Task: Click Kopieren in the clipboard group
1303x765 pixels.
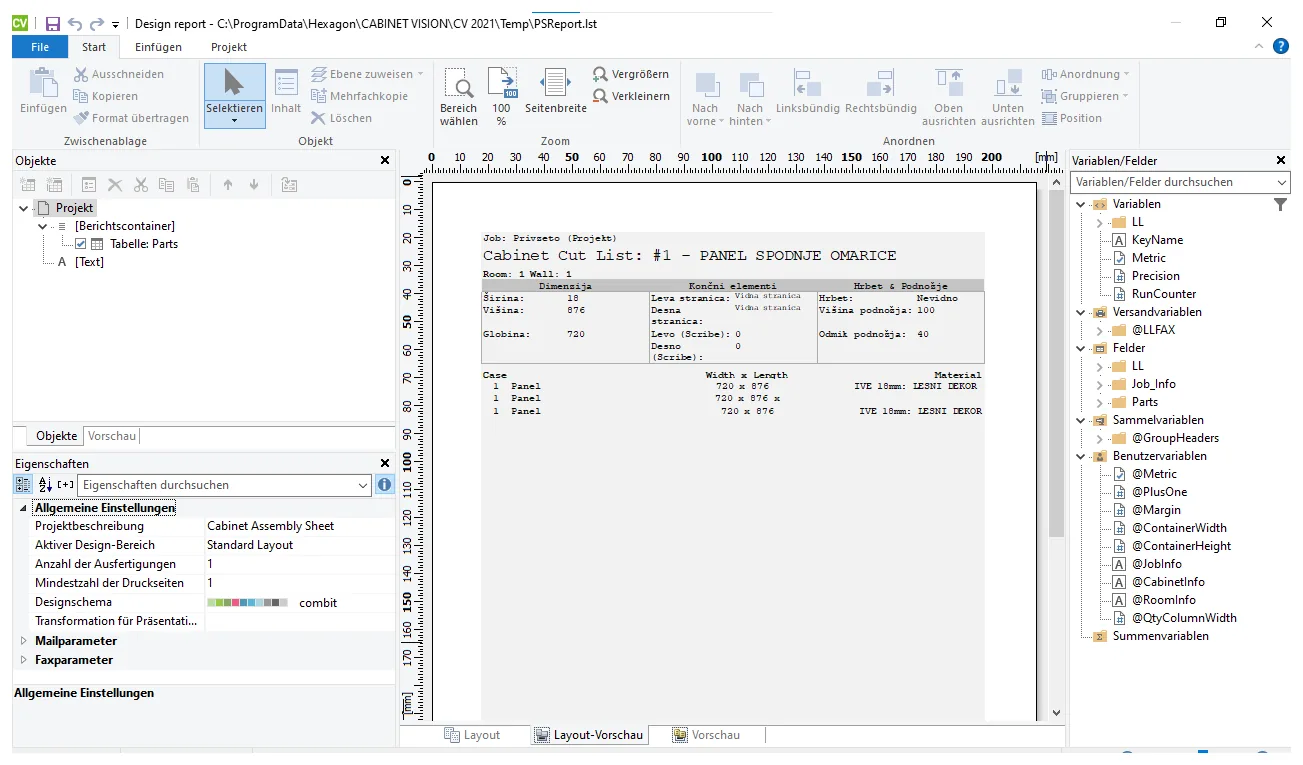Action: (x=105, y=96)
